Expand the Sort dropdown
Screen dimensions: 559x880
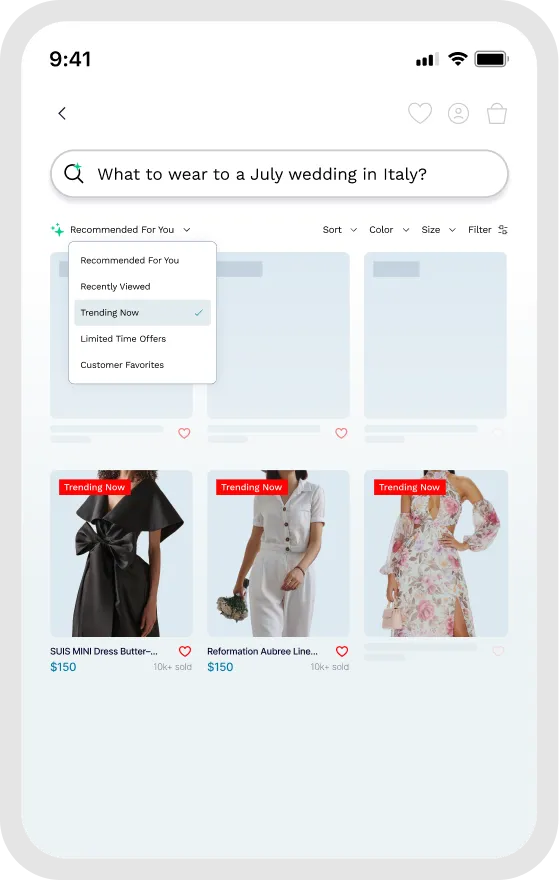[x=340, y=230]
